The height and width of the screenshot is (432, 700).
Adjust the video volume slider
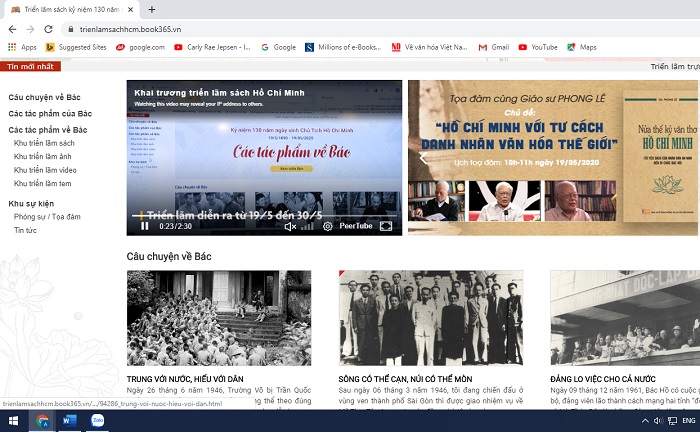tap(307, 227)
